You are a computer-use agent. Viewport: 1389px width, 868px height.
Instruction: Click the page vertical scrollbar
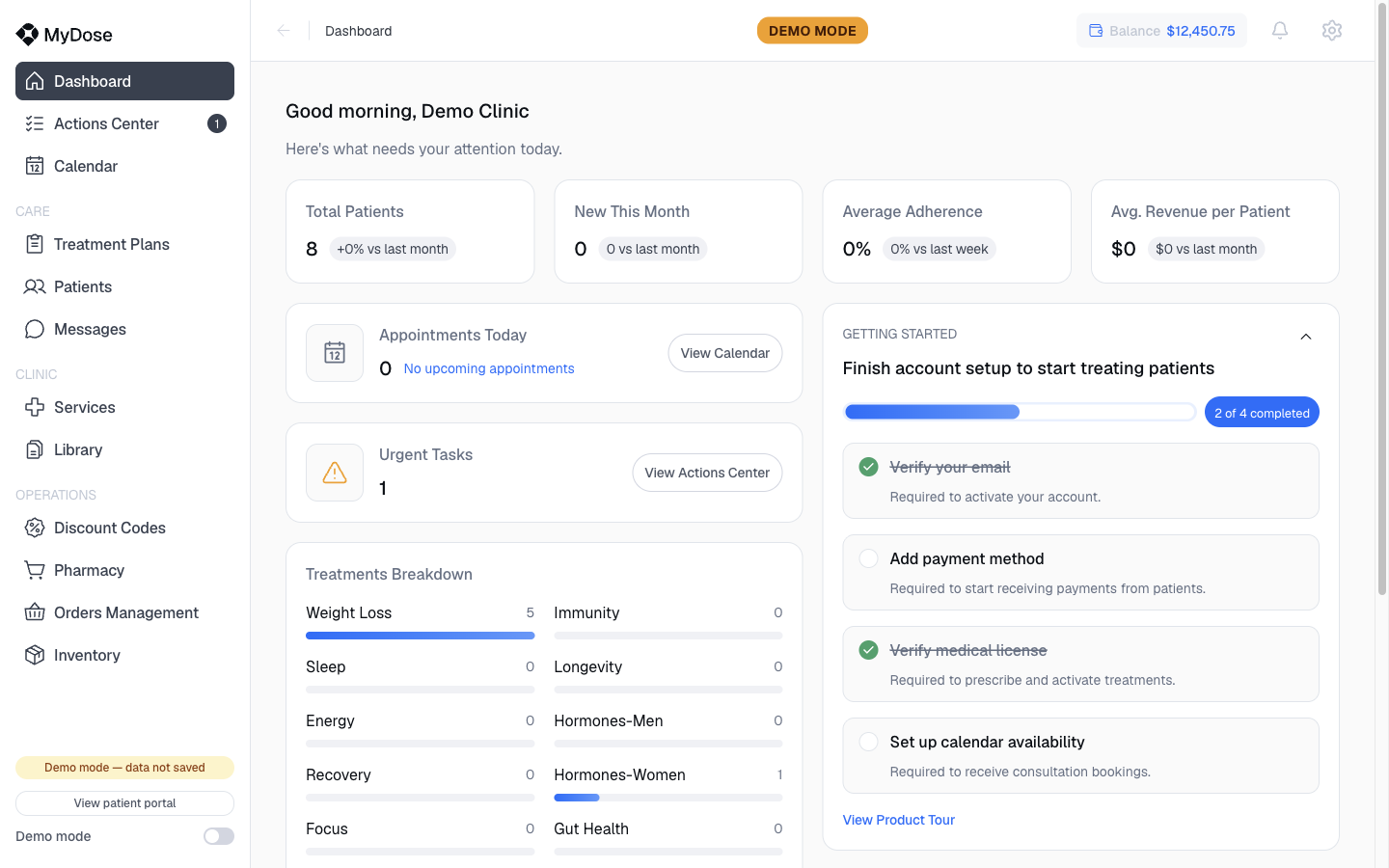pos(1381,299)
